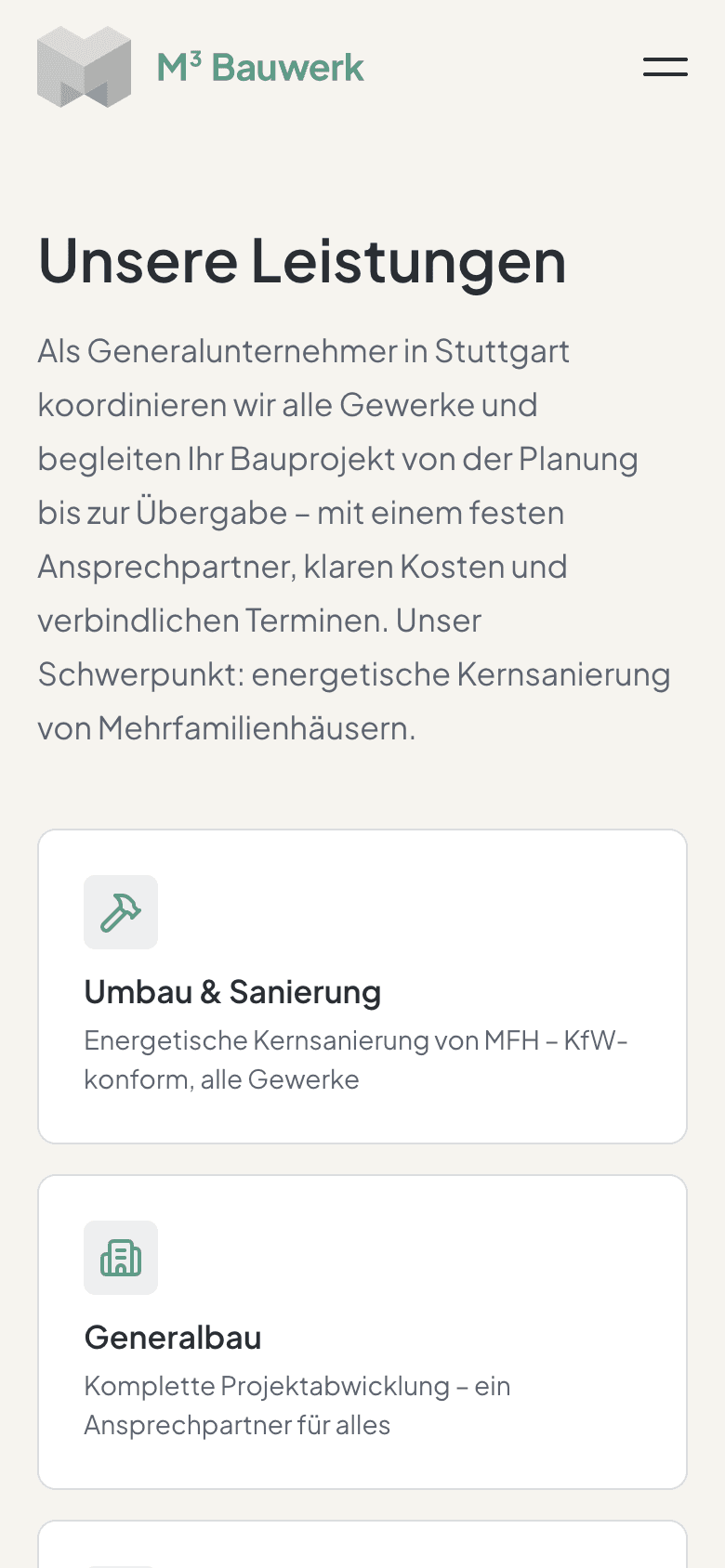Select the Umbau & Sanierung heading link
Viewport: 725px width, 1568px height.
(x=232, y=992)
